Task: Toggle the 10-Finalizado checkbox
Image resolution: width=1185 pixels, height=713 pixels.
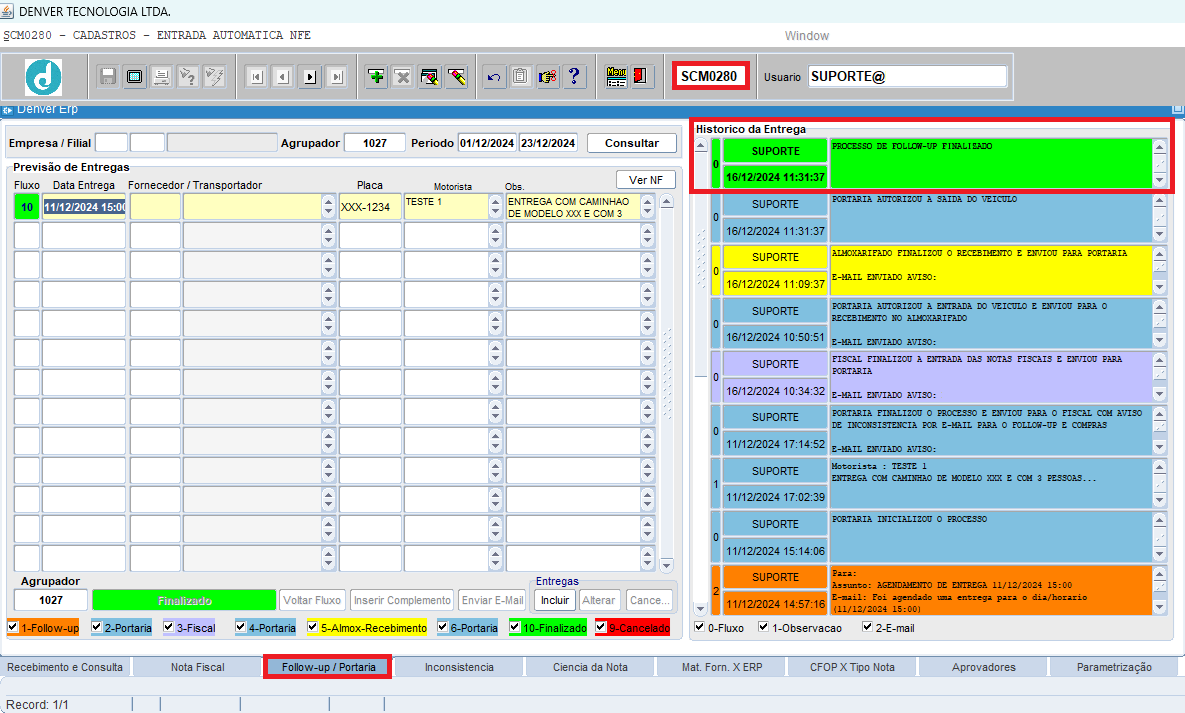Action: point(515,627)
